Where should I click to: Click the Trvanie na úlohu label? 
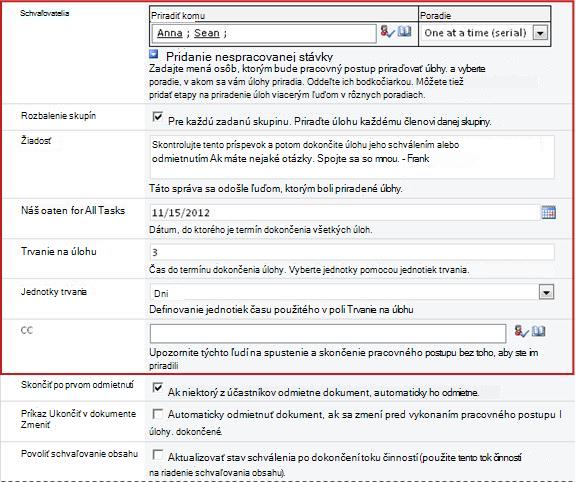pyautogui.click(x=59, y=251)
